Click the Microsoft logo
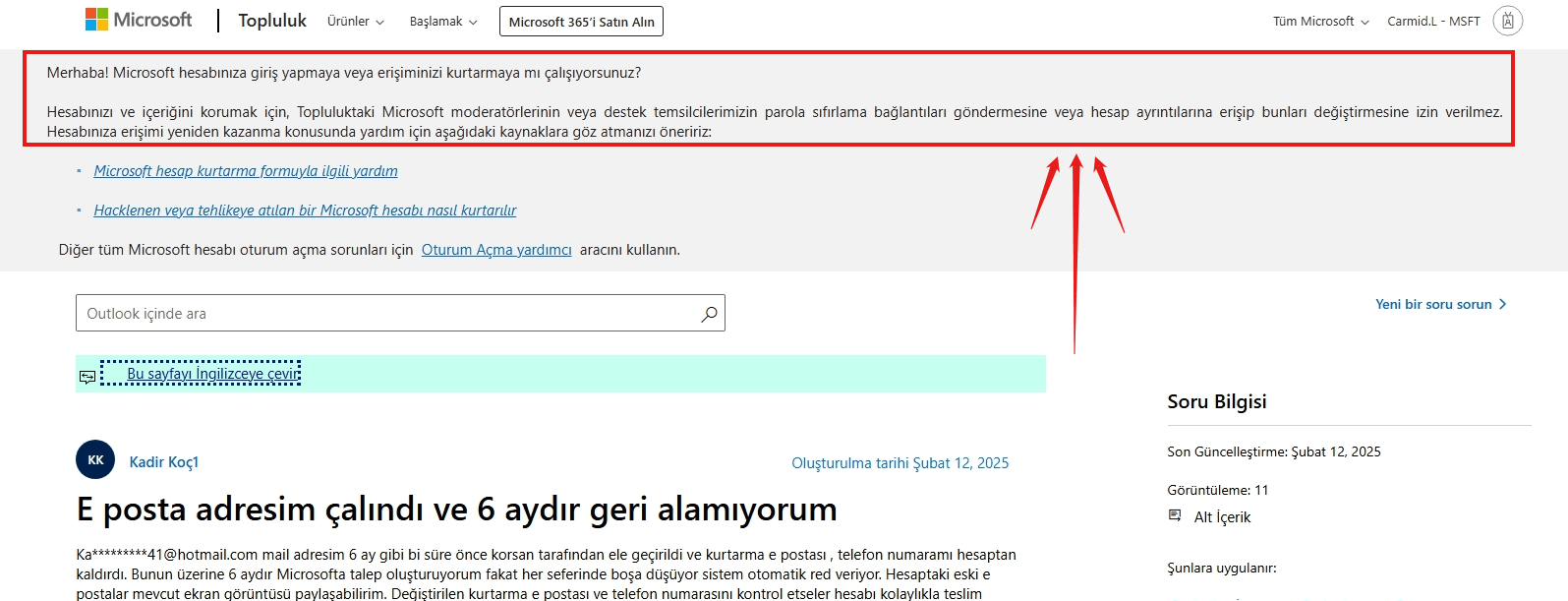 coord(139,20)
